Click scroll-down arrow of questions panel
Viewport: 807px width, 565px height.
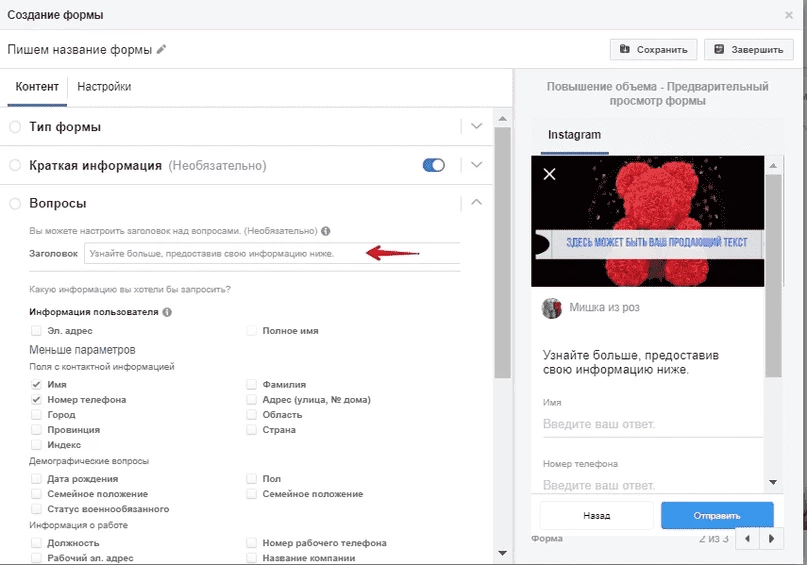coord(502,553)
